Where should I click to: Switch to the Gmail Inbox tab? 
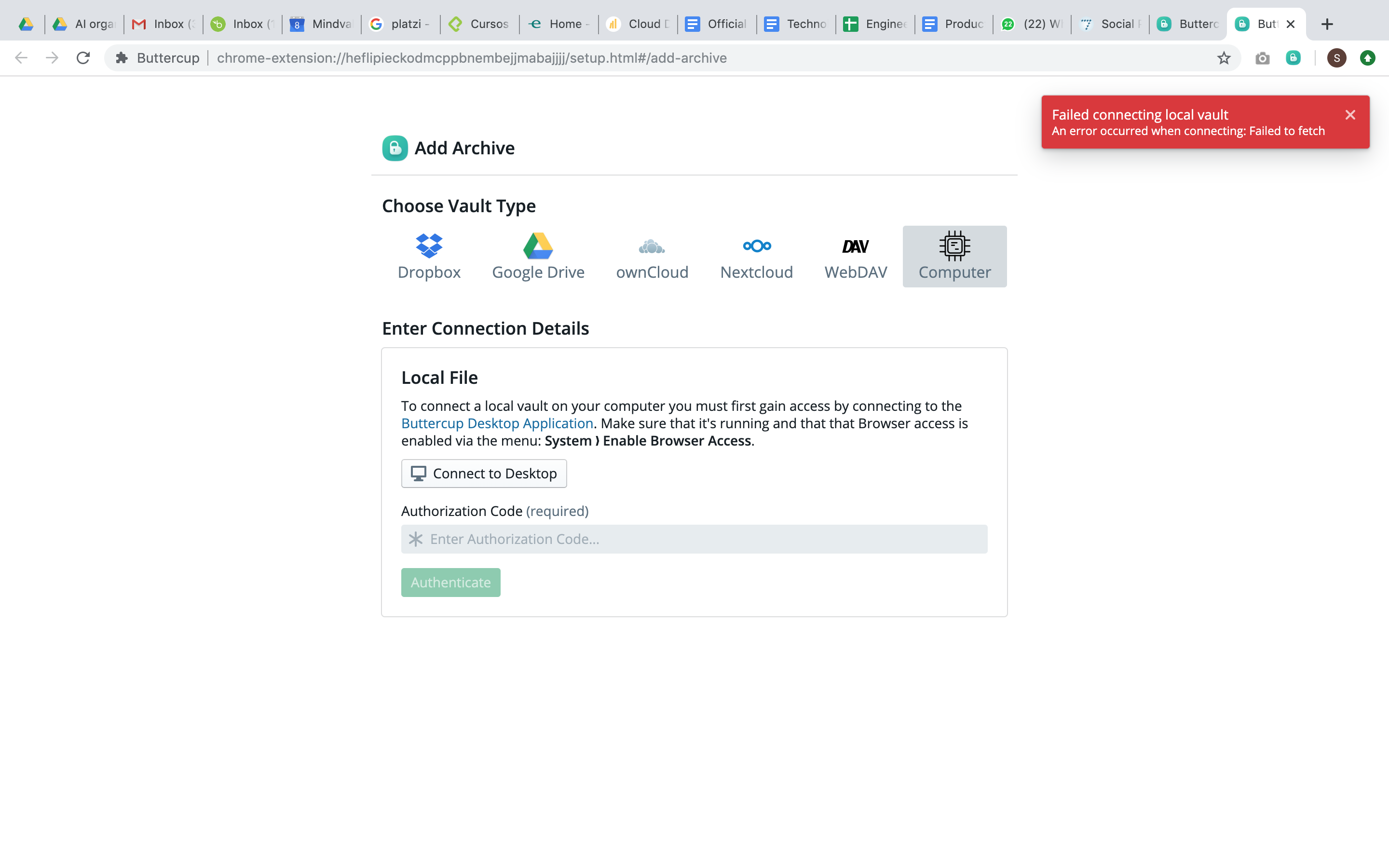163,24
